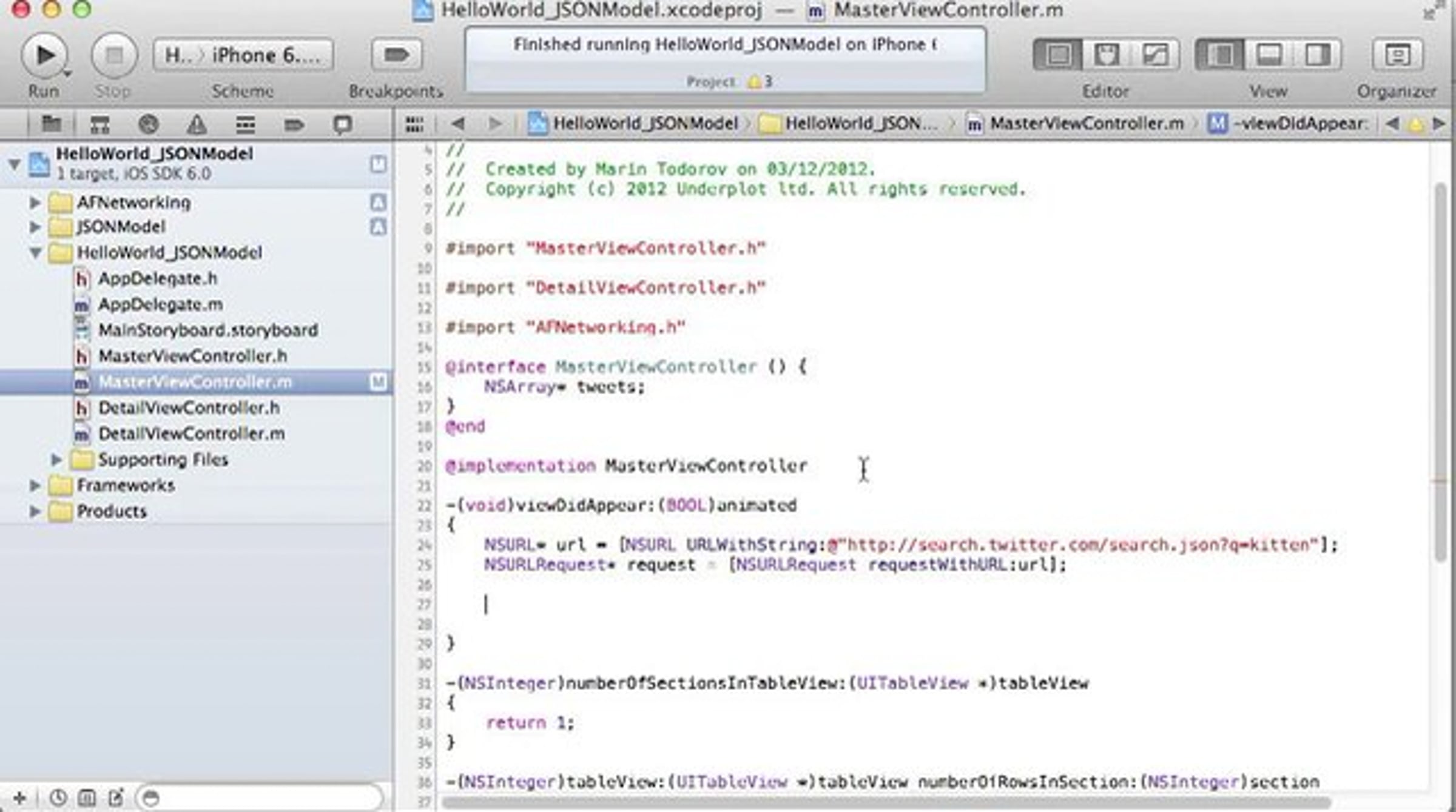The image size is (1456, 812).
Task: Show the Breakpoint navigator
Action: 294,124
